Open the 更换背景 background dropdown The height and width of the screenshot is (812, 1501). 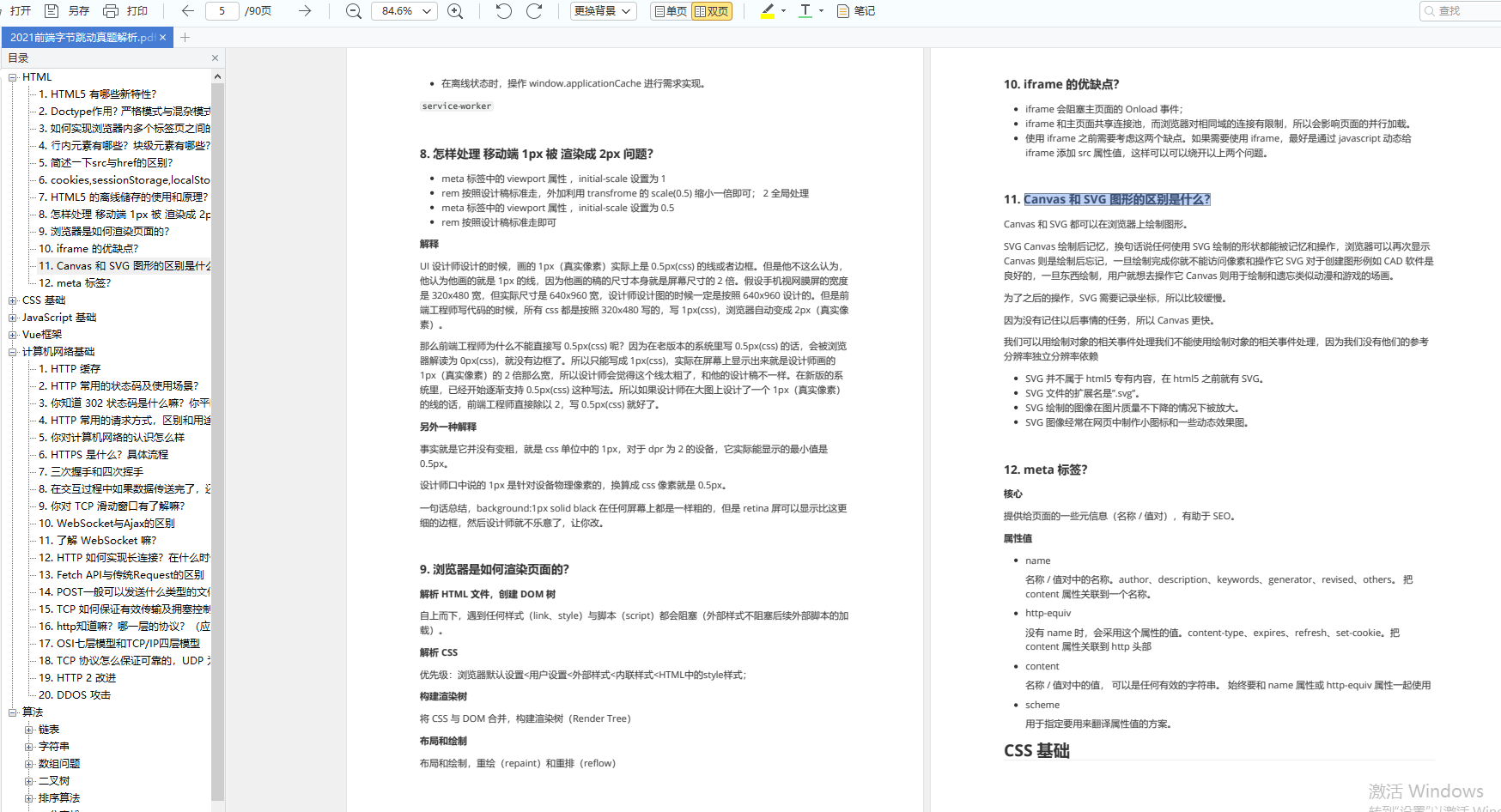click(x=604, y=11)
